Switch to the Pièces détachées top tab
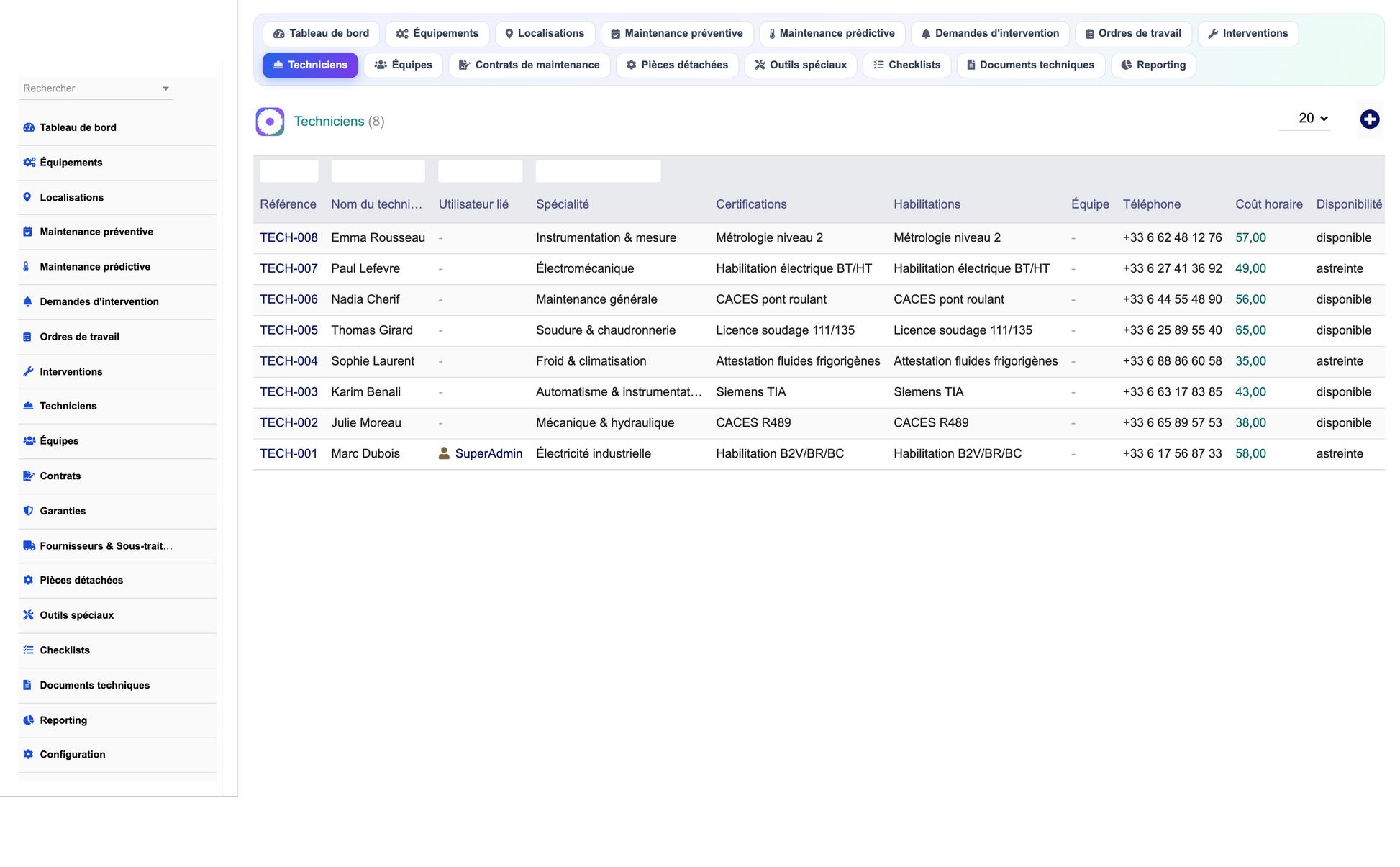The height and width of the screenshot is (867, 1400). [x=677, y=65]
